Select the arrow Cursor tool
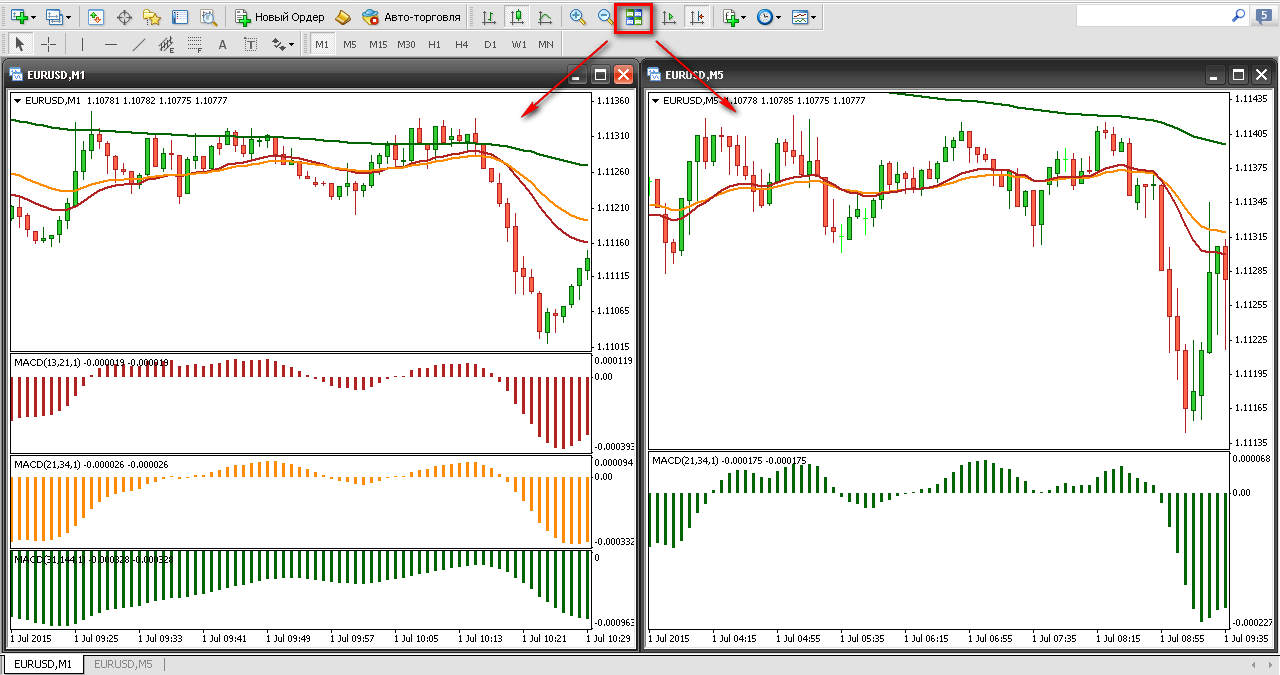The width and height of the screenshot is (1280, 675). point(20,44)
